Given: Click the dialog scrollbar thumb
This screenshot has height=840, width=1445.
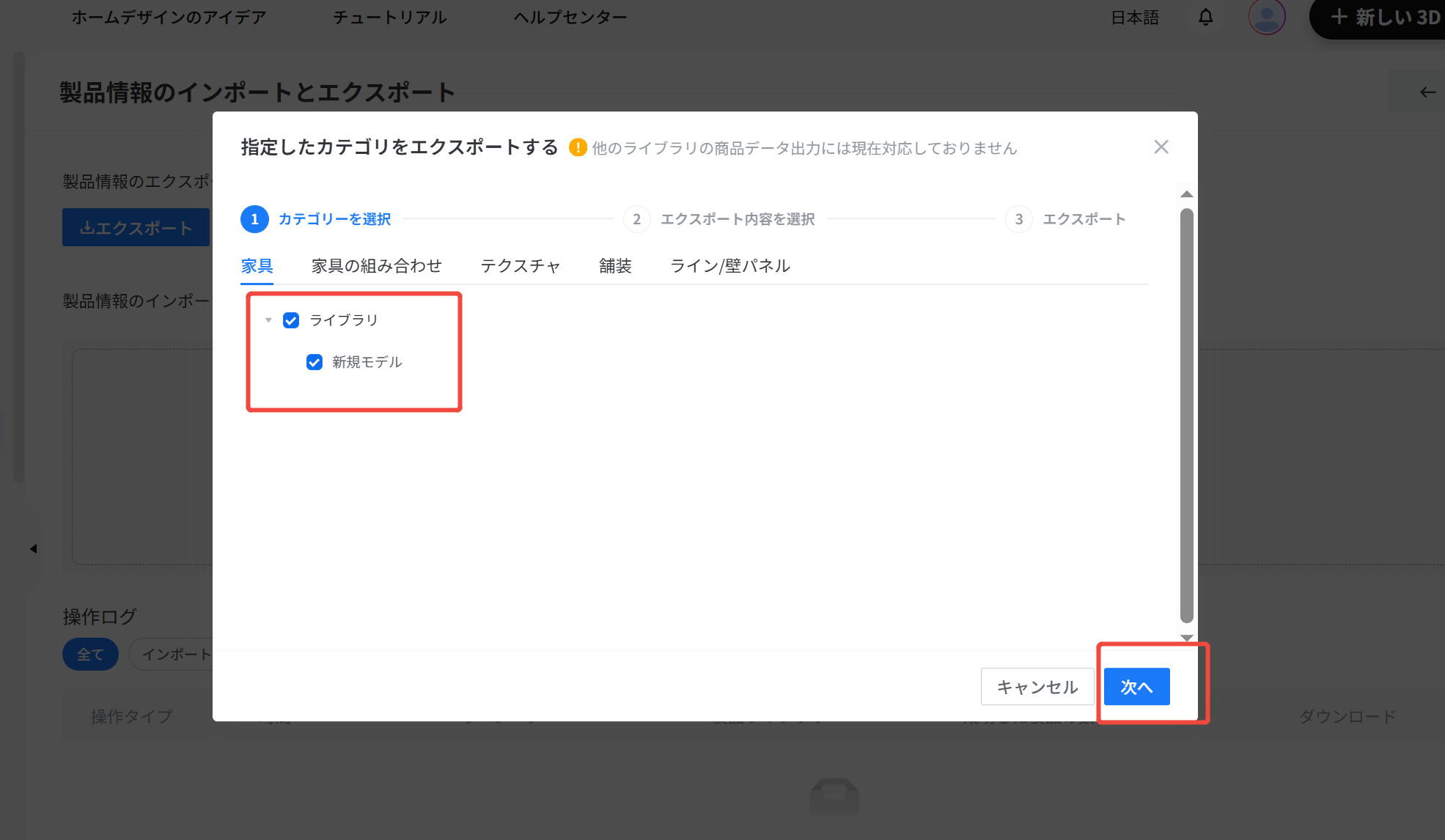Looking at the screenshot, I should point(1187,416).
